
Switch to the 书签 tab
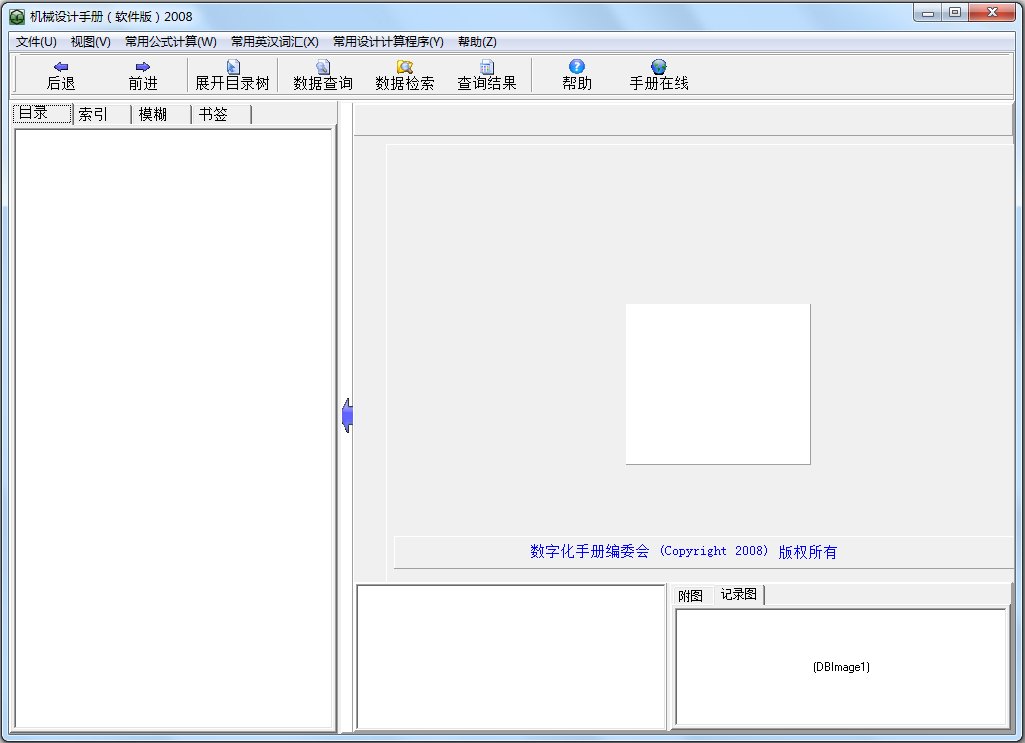pyautogui.click(x=222, y=114)
